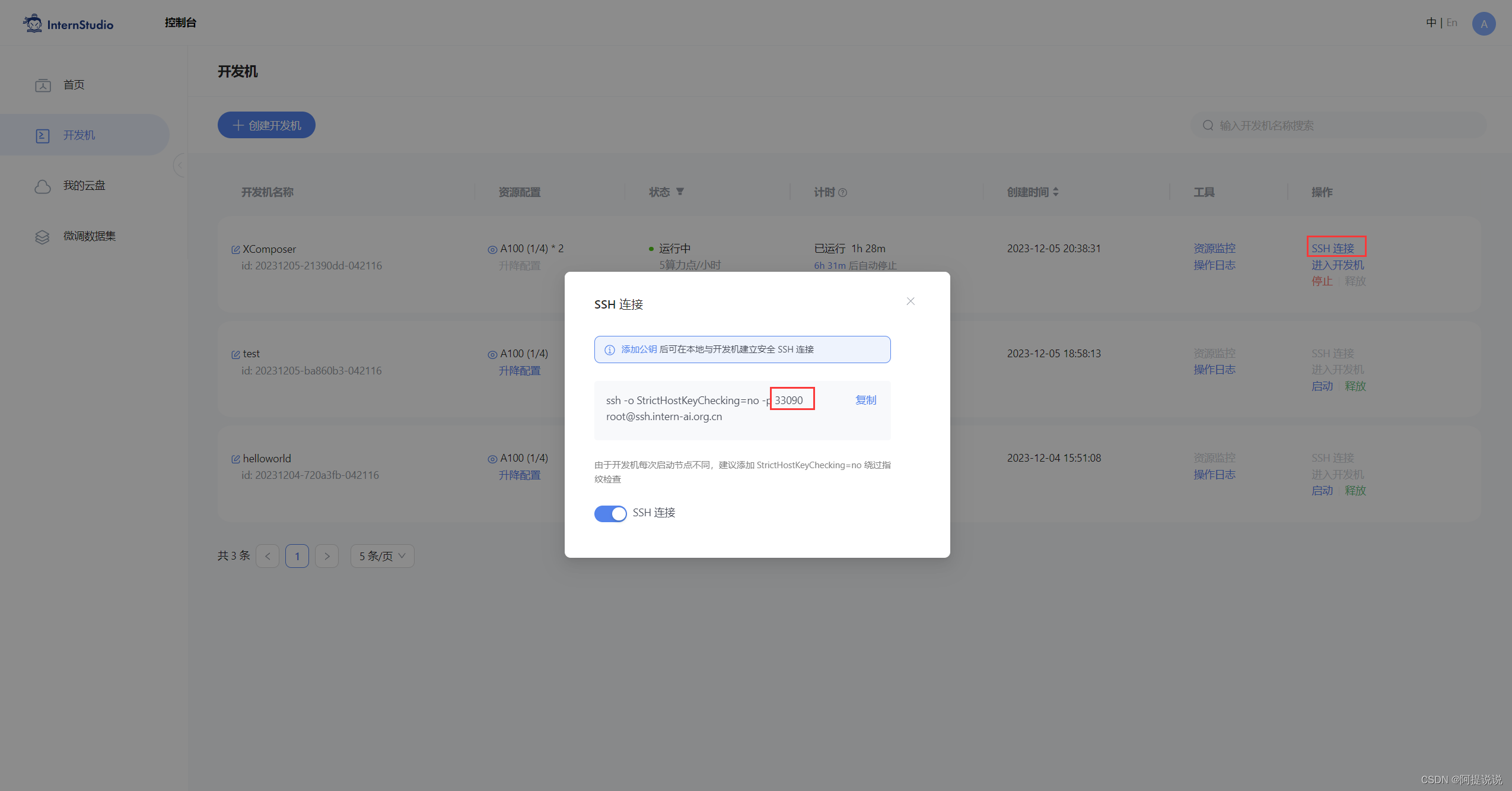Click the 添加公钥 link in dialog
The height and width of the screenshot is (791, 1512).
click(x=639, y=349)
